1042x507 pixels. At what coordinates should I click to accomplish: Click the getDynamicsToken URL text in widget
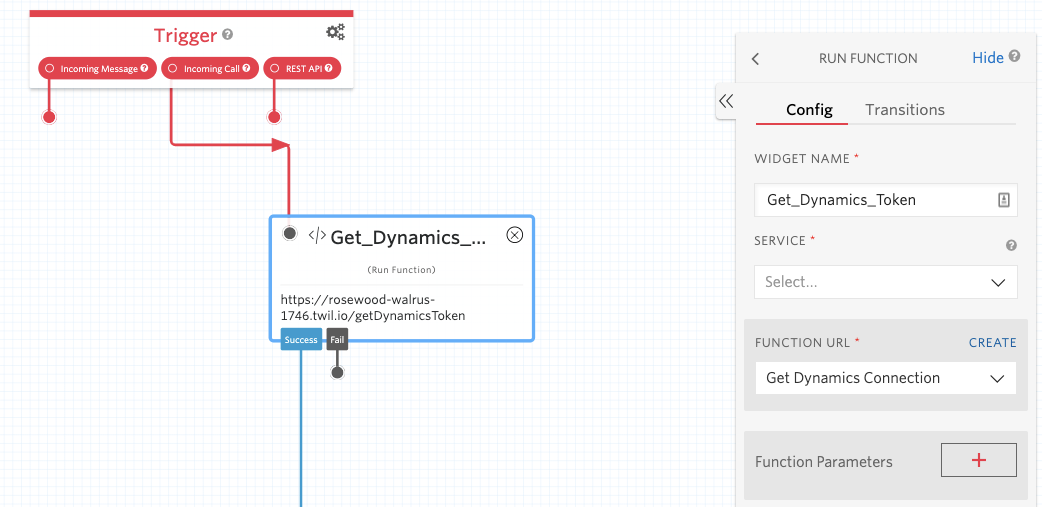[373, 307]
